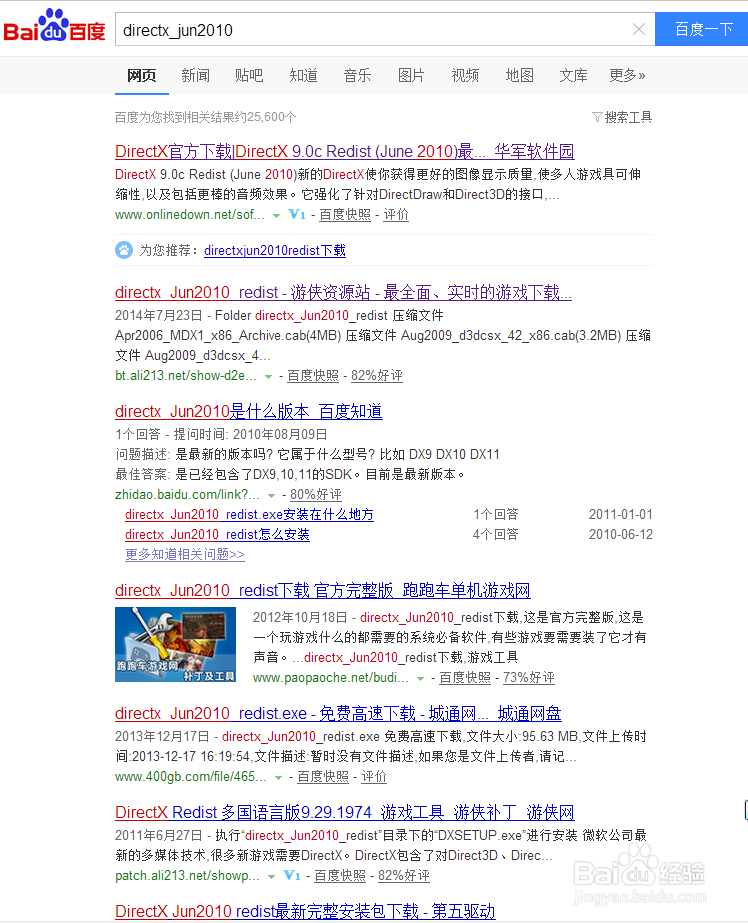Viewport: 748px width, 923px height.
Task: Switch to the 知道 tab
Action: click(303, 75)
